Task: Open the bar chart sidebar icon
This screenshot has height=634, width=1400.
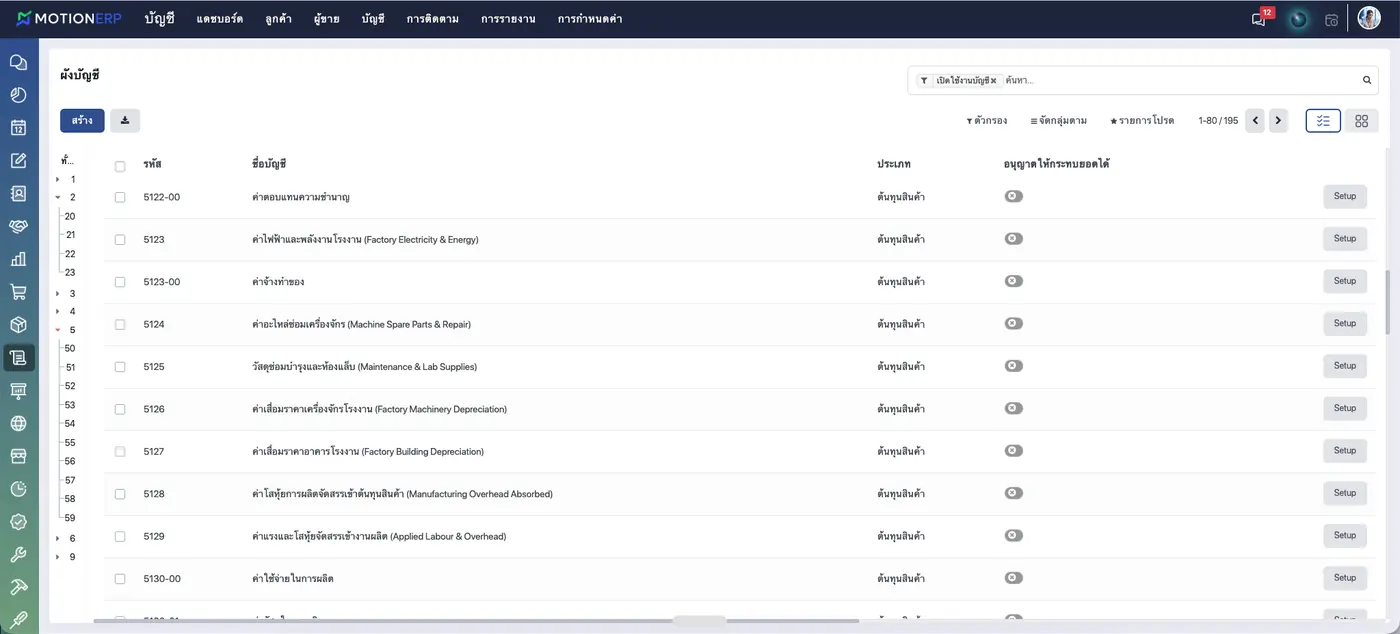Action: point(18,259)
